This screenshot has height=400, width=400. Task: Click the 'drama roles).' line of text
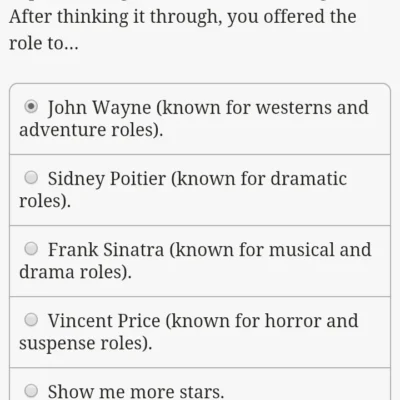pos(75,272)
